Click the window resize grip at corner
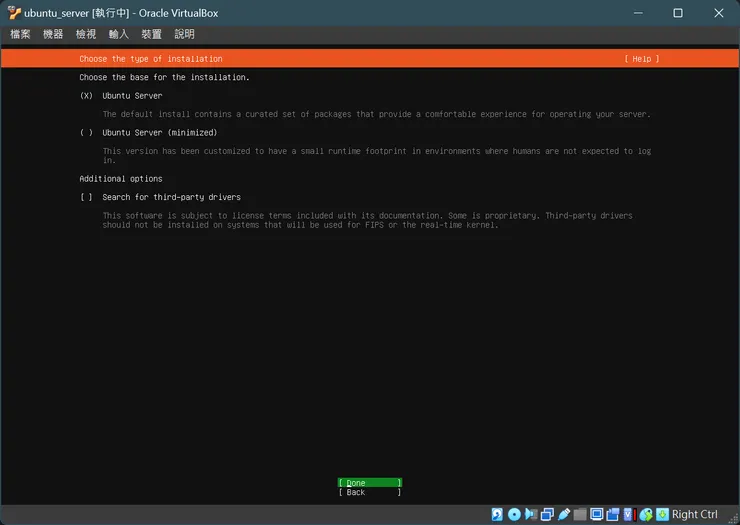Screen dimensions: 740x525 click(733, 518)
